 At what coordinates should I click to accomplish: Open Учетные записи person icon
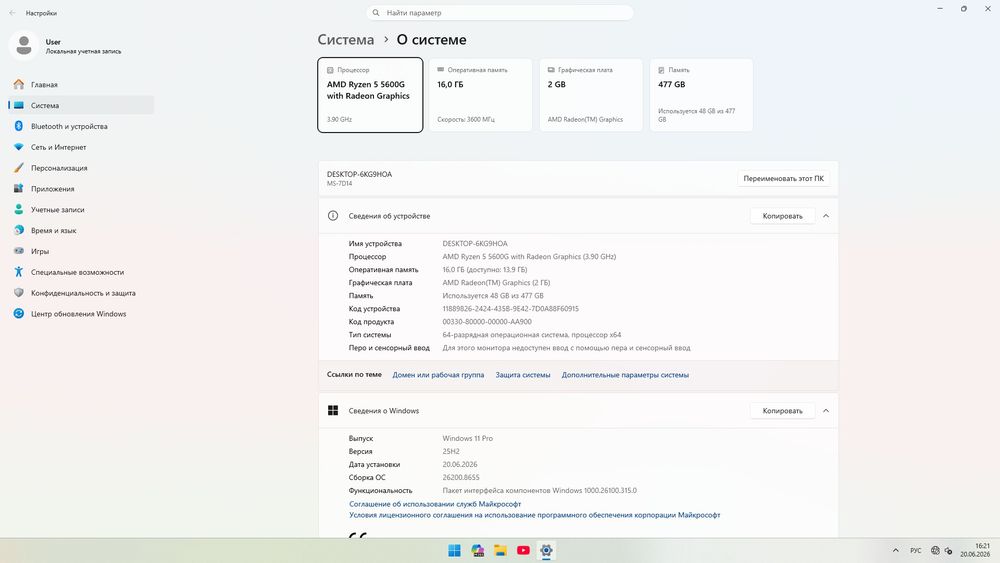18,209
